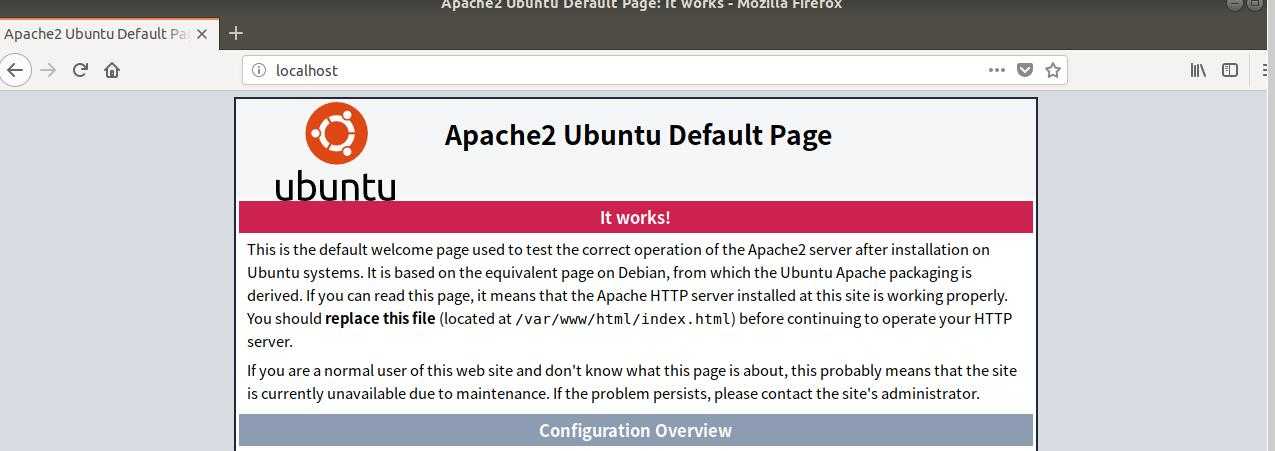Show site information for localhost
The height and width of the screenshot is (451, 1275).
258,70
